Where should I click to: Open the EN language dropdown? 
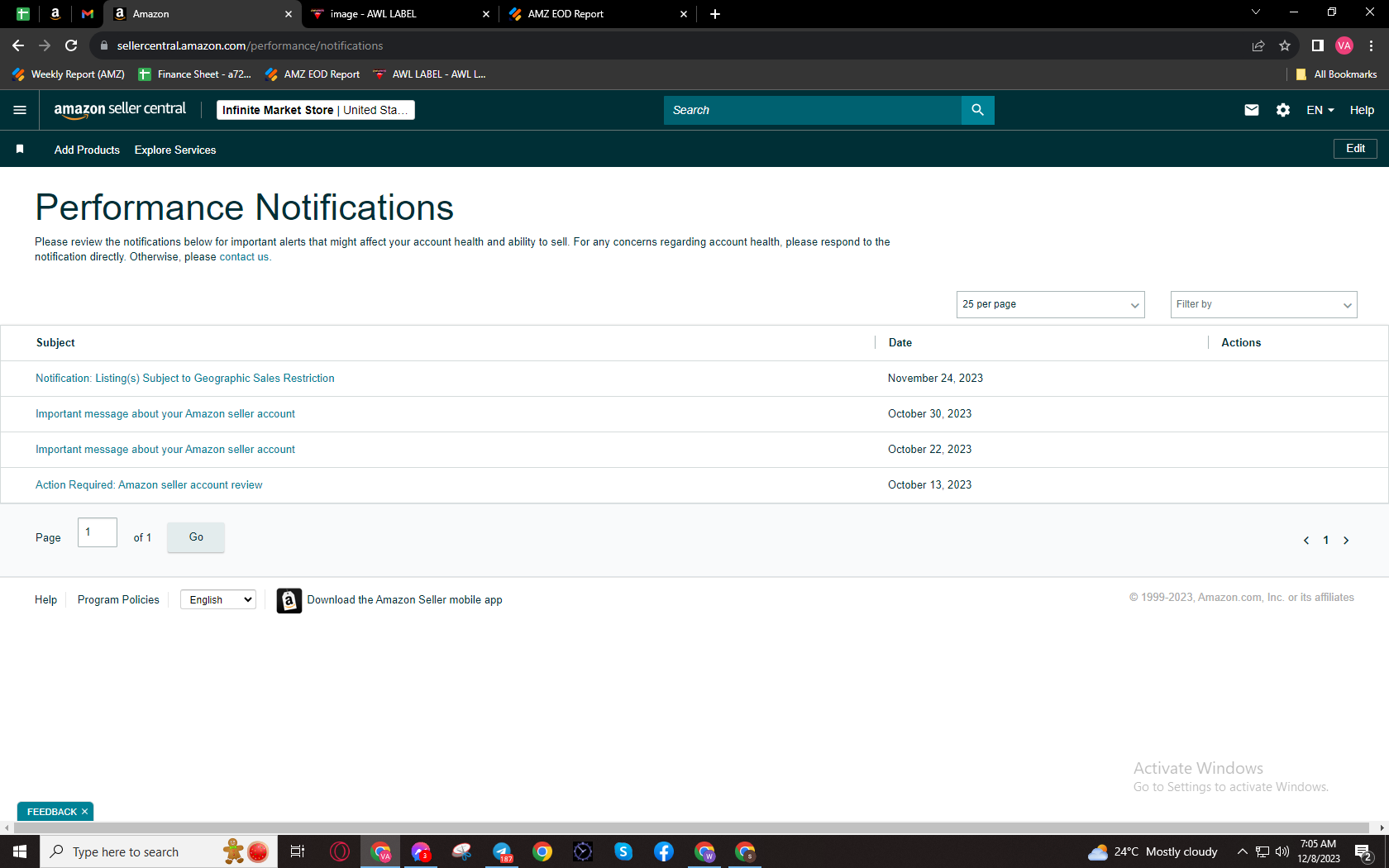coord(1320,110)
